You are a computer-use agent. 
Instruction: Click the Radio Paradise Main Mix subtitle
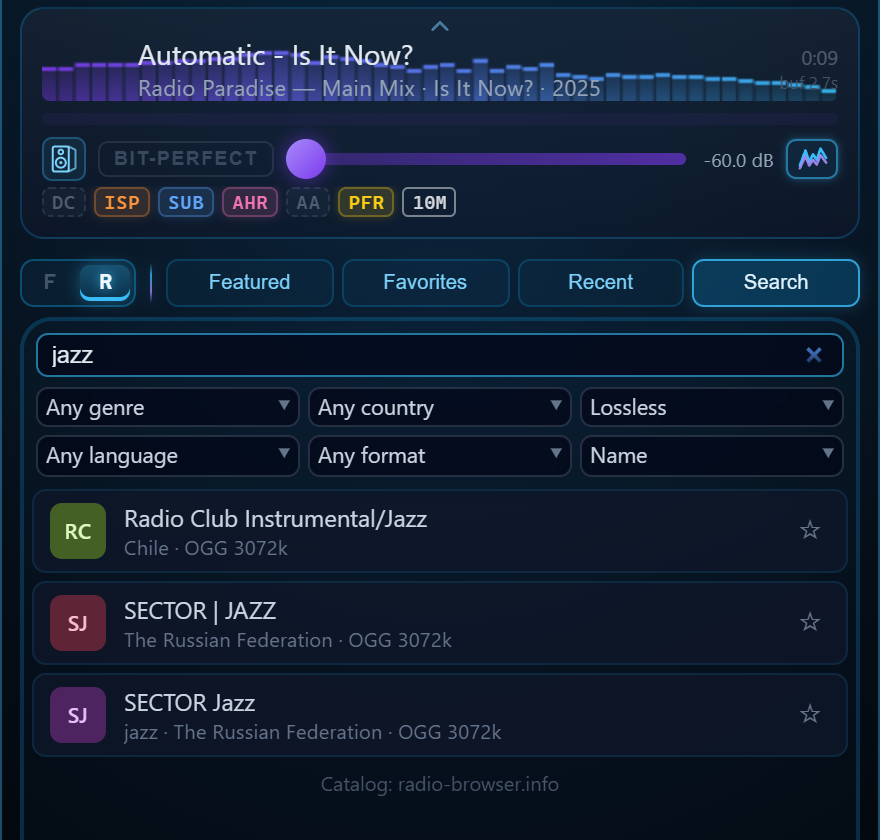tap(369, 89)
